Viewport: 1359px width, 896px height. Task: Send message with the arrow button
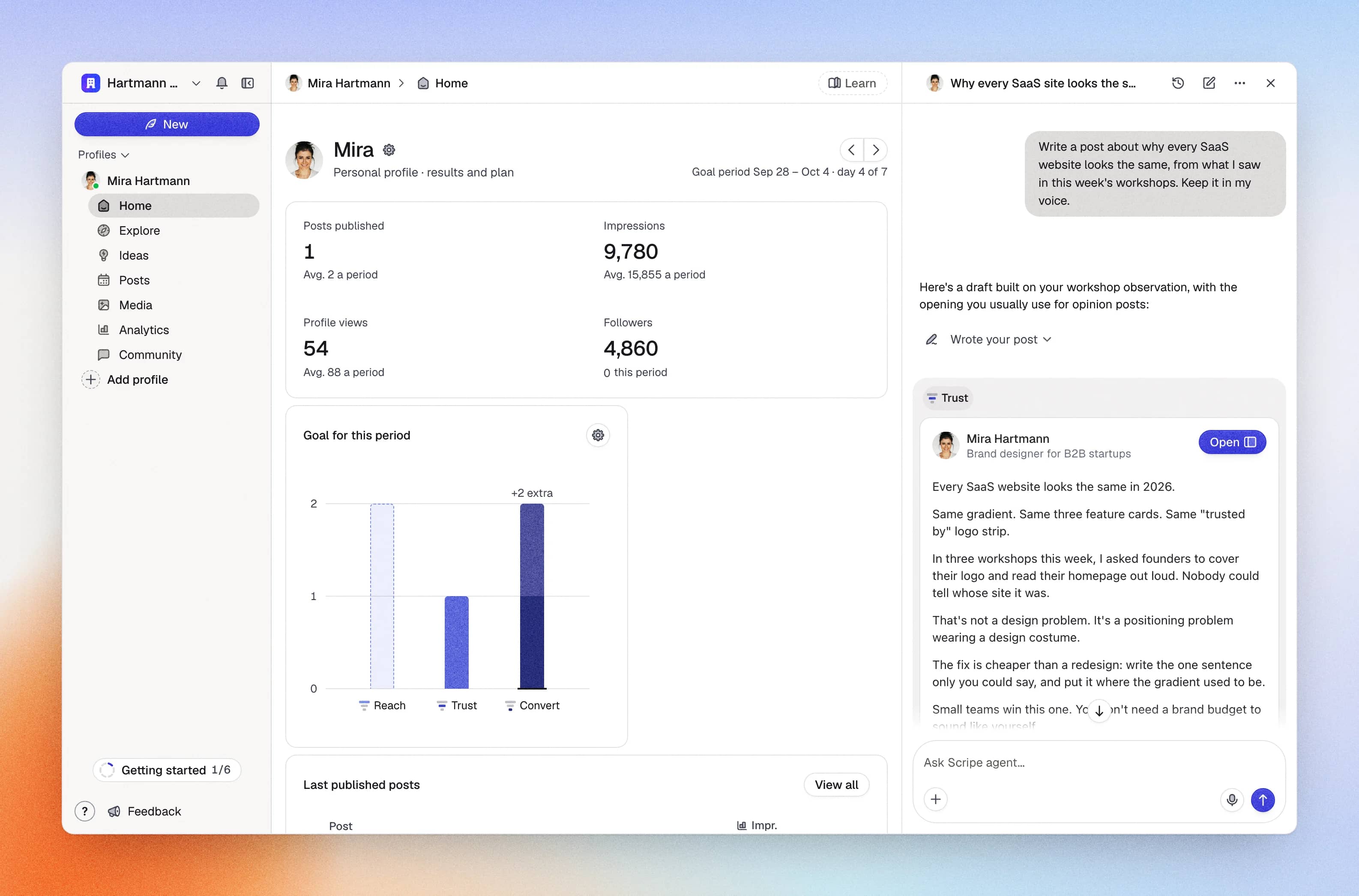1263,800
